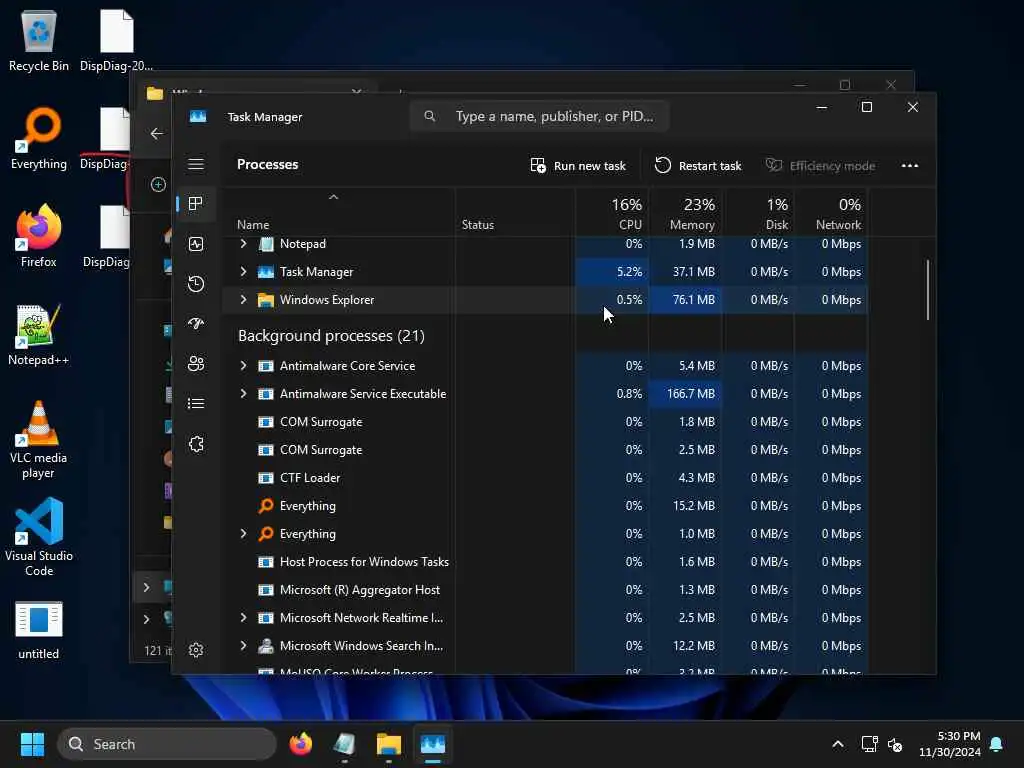This screenshot has width=1024, height=768.
Task: Open the Details page in sidebar
Action: [x=196, y=404]
